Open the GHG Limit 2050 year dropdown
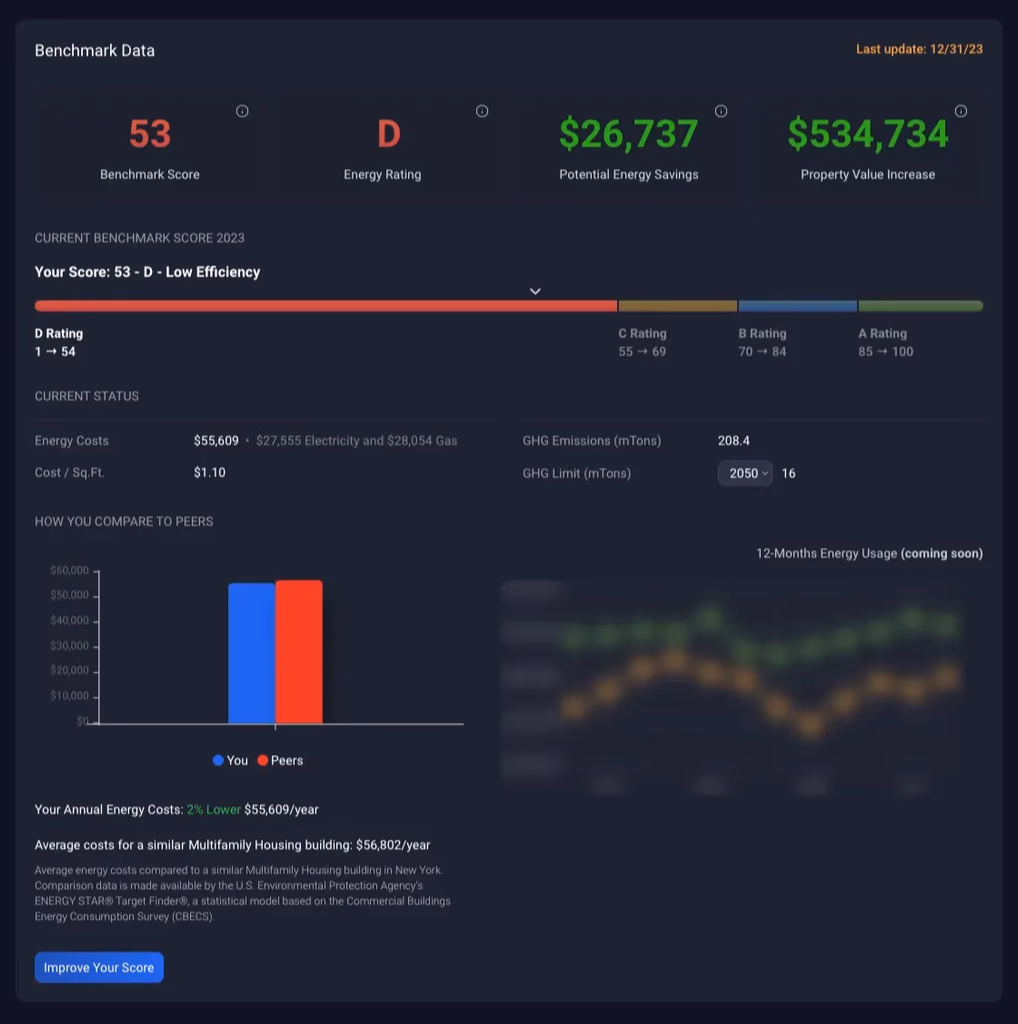The width and height of the screenshot is (1018, 1024). 745,473
